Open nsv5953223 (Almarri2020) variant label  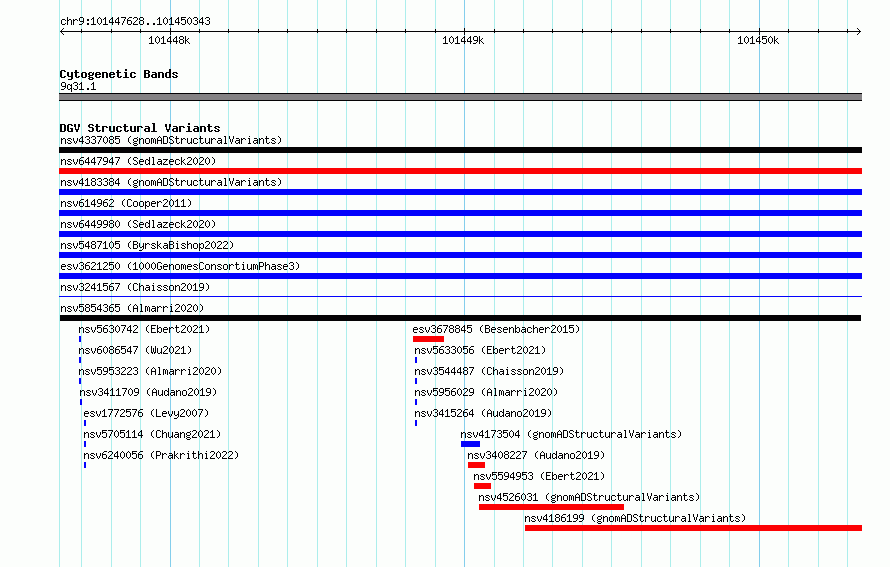(x=150, y=371)
